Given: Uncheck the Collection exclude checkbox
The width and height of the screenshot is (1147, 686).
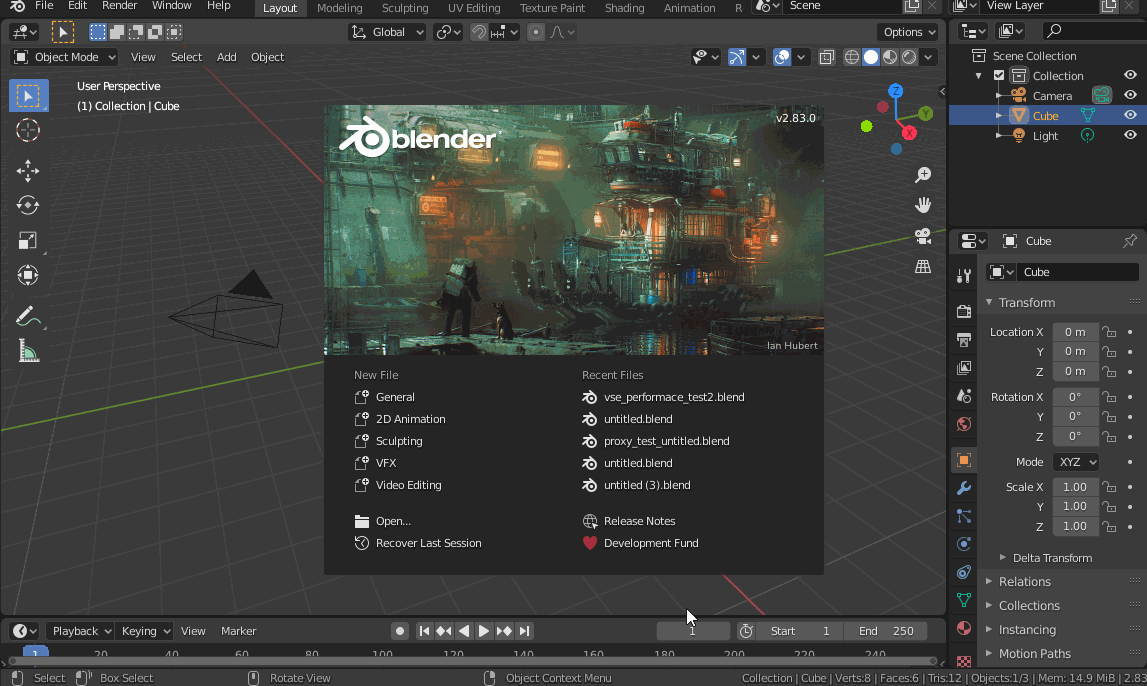Looking at the screenshot, I should [999, 76].
